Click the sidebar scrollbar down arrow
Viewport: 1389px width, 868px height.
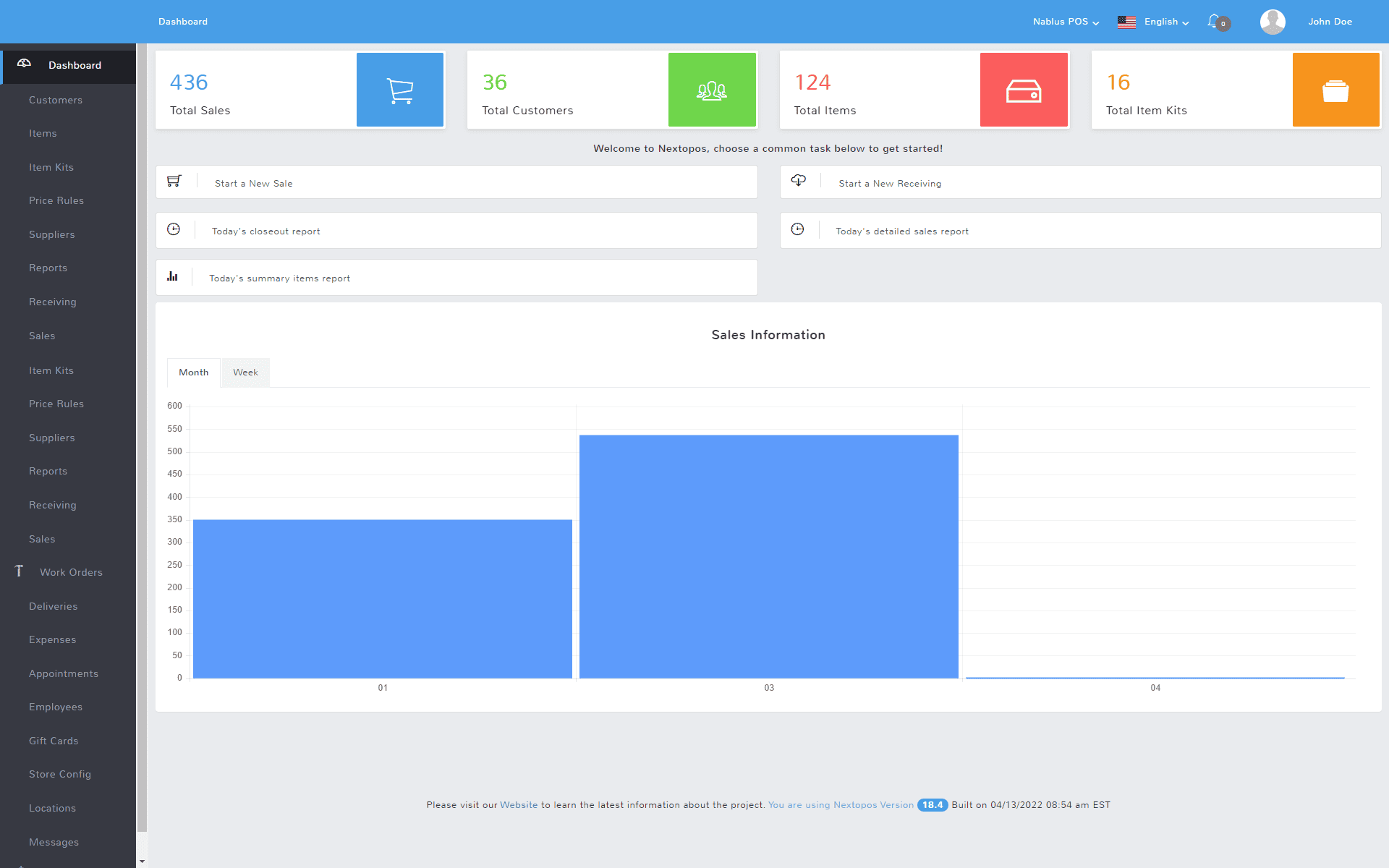tap(142, 861)
